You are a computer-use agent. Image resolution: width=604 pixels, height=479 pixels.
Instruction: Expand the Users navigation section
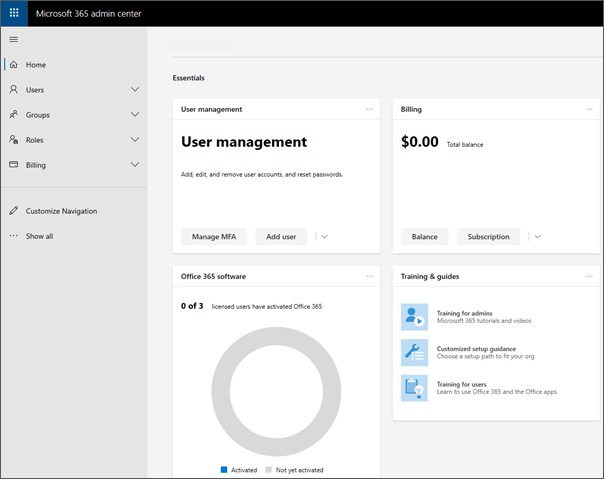[135, 90]
